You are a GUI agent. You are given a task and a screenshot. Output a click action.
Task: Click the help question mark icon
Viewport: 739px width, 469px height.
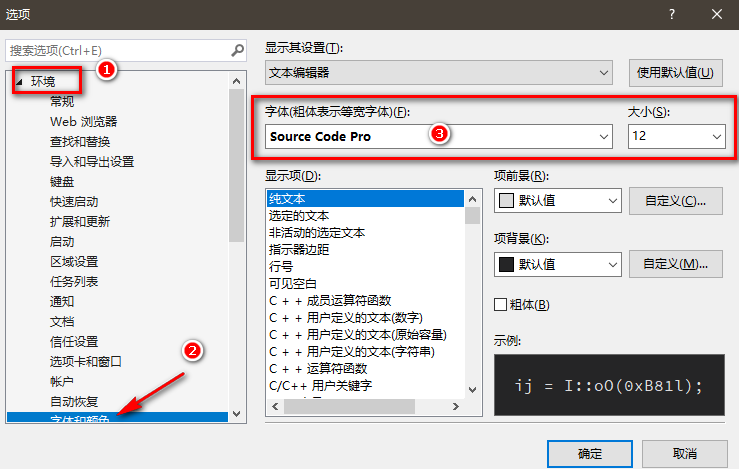pyautogui.click(x=672, y=15)
